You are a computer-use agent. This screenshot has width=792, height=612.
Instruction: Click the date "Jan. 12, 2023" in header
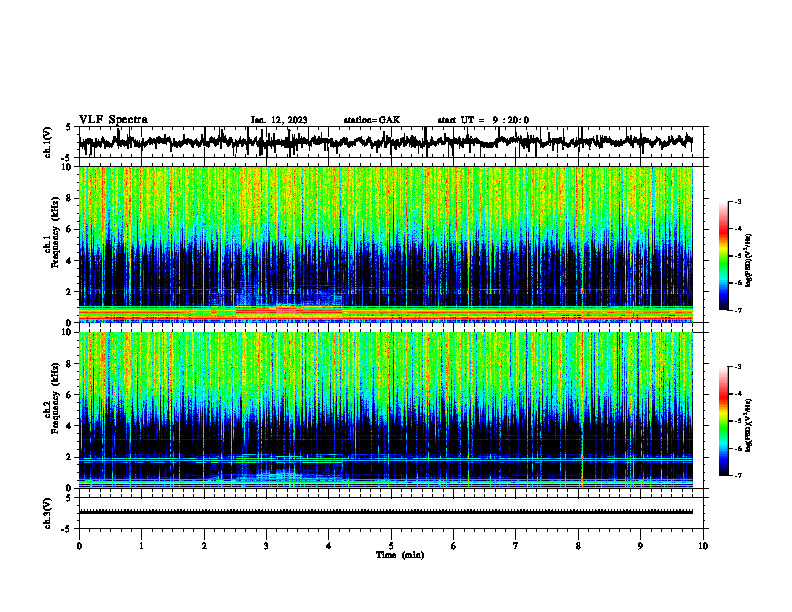279,120
